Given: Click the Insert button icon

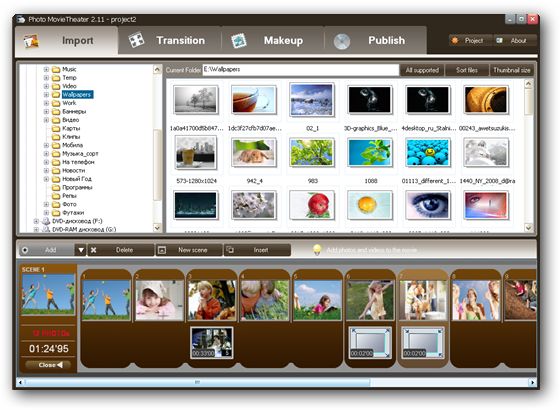Looking at the screenshot, I should click(230, 250).
